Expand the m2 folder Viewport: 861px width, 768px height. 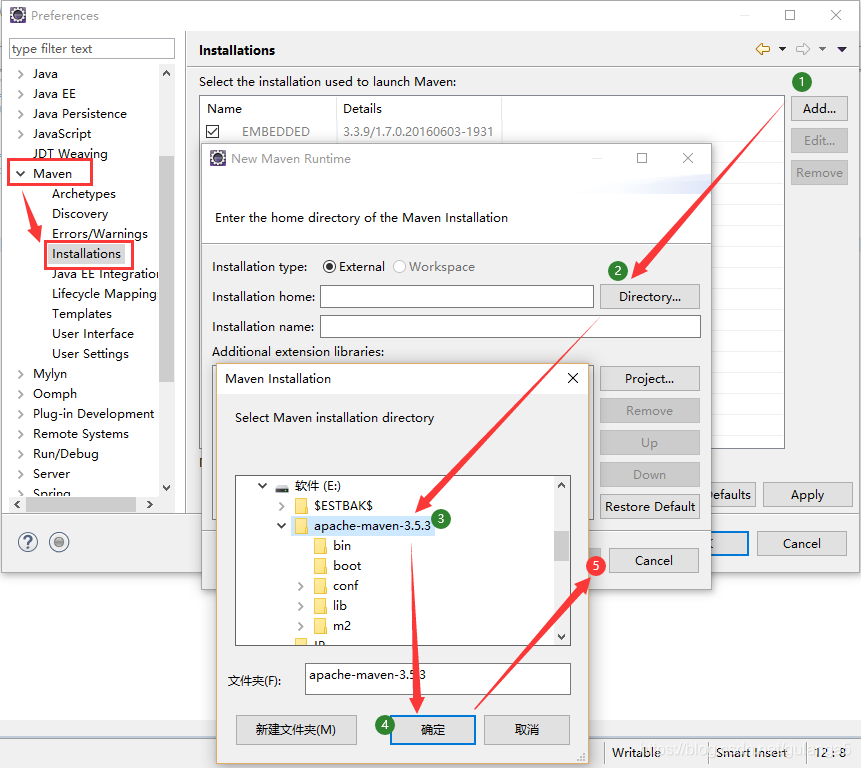pos(300,626)
